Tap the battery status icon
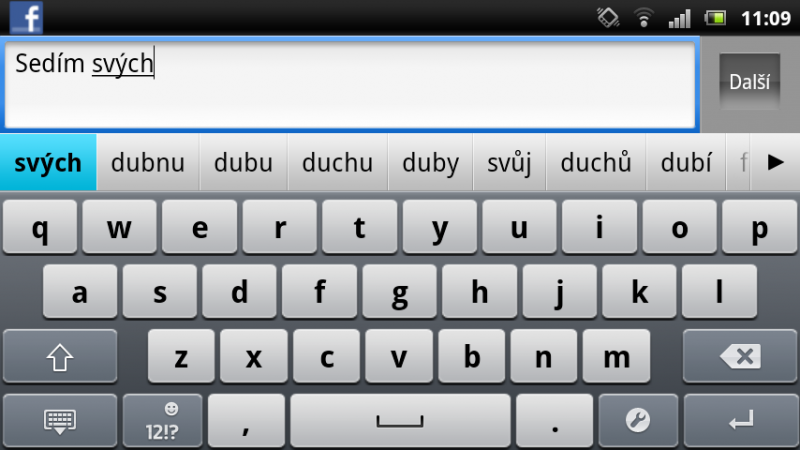Image resolution: width=800 pixels, height=450 pixels. 715,18
